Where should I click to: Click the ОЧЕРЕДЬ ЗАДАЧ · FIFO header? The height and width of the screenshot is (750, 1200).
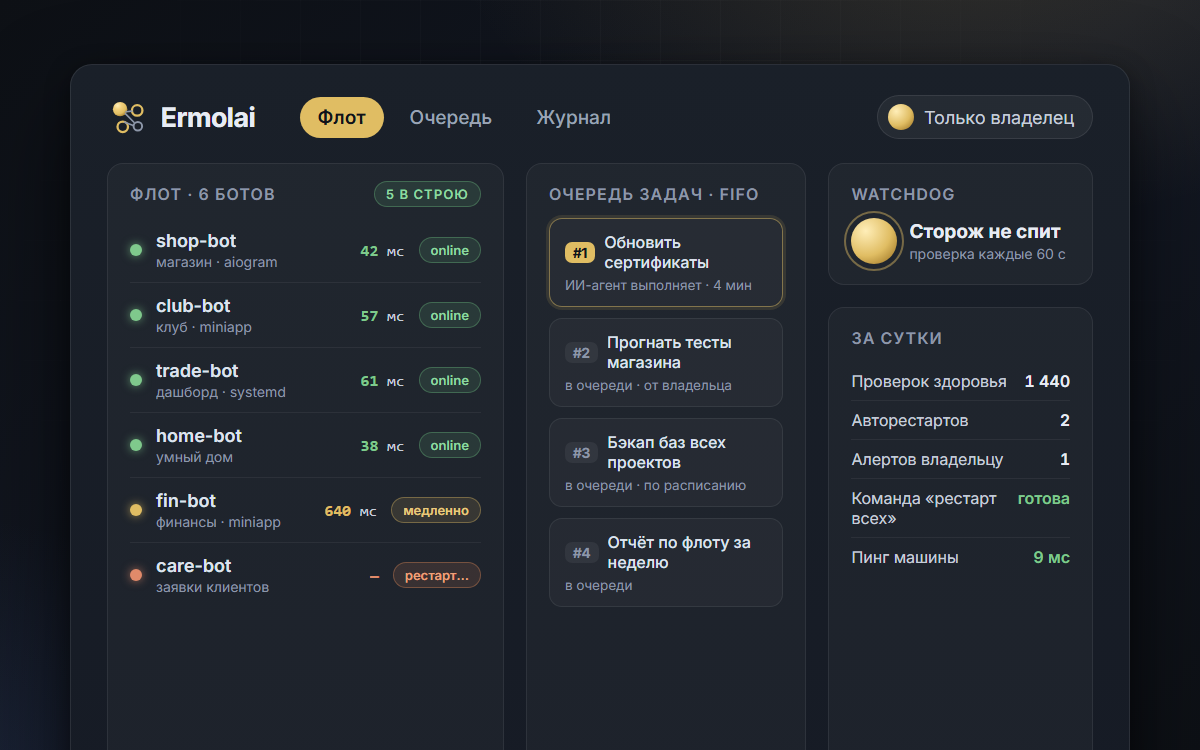point(654,194)
